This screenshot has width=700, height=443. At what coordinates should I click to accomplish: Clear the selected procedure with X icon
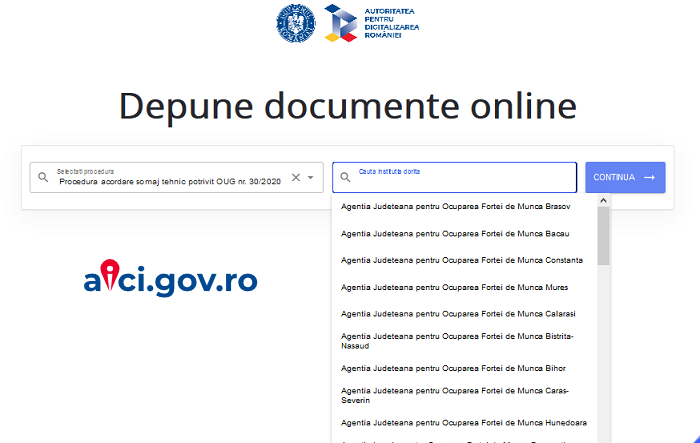(x=295, y=177)
